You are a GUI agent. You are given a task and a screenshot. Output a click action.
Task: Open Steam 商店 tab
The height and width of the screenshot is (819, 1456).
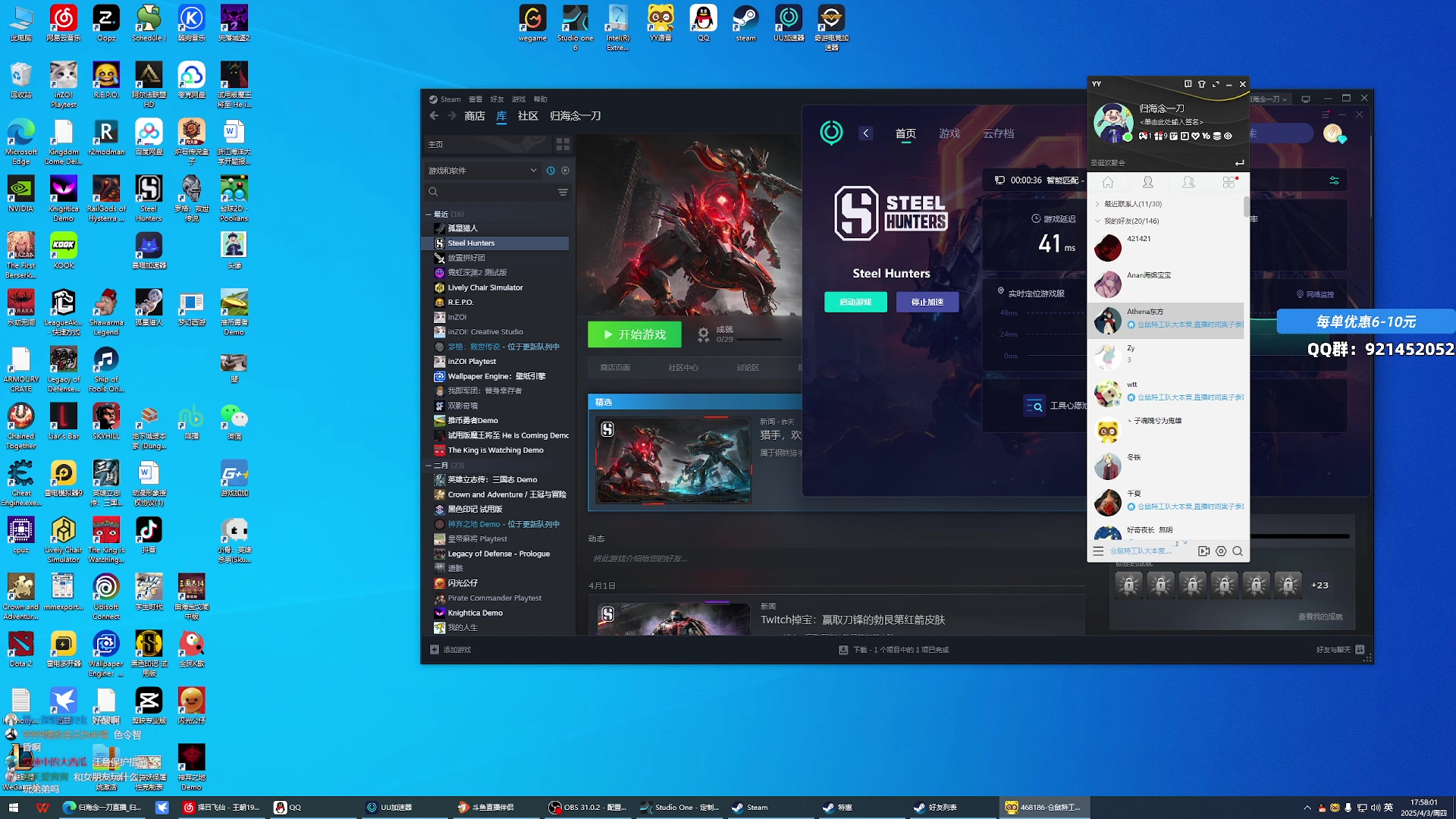coord(475,116)
